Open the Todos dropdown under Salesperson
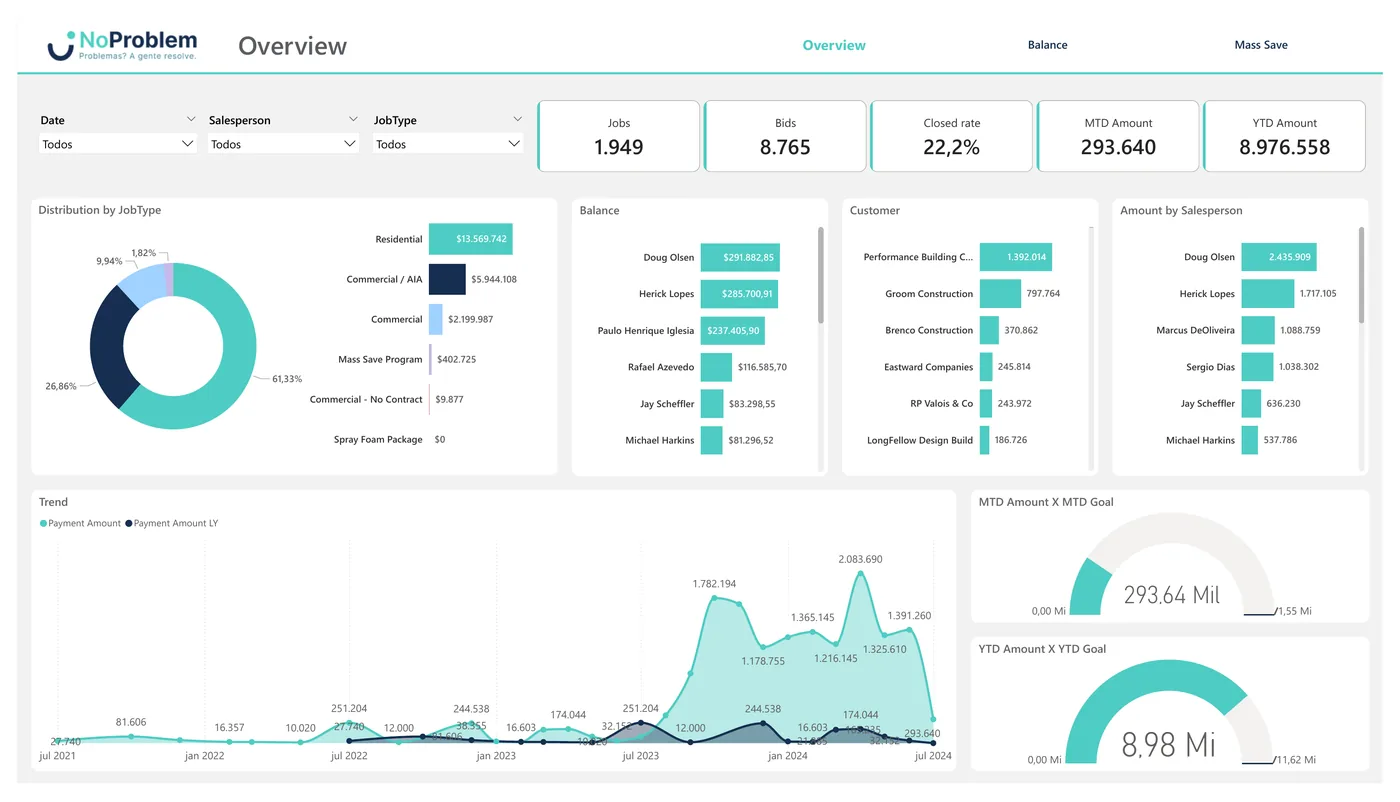Viewport: 1400px width, 802px height. click(x=284, y=144)
